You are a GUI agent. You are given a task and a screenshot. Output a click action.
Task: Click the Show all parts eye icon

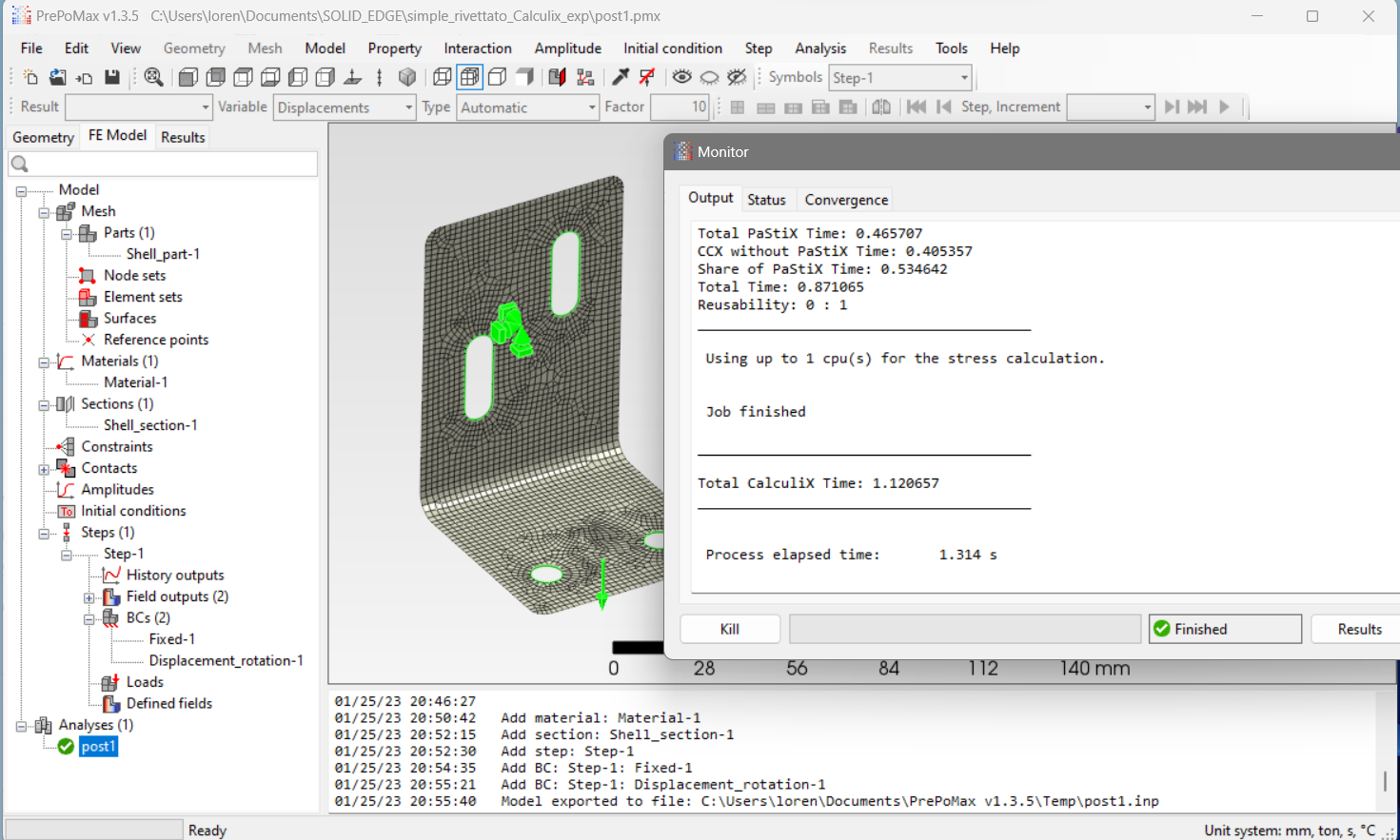point(681,78)
